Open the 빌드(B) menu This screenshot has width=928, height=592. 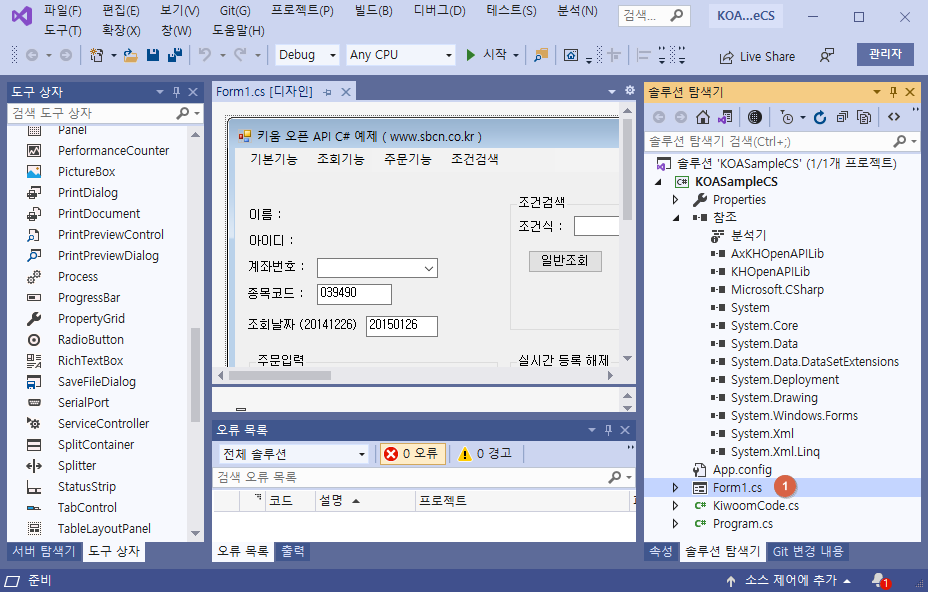(373, 11)
